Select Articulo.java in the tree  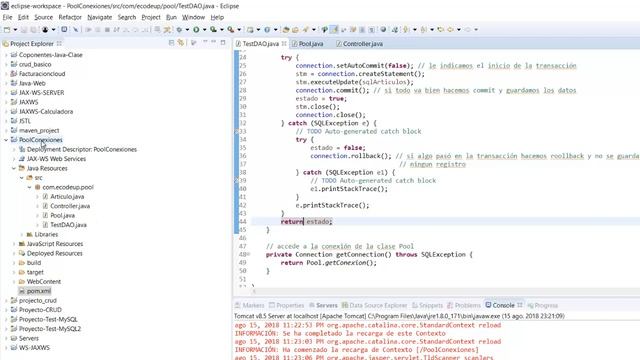[67, 196]
